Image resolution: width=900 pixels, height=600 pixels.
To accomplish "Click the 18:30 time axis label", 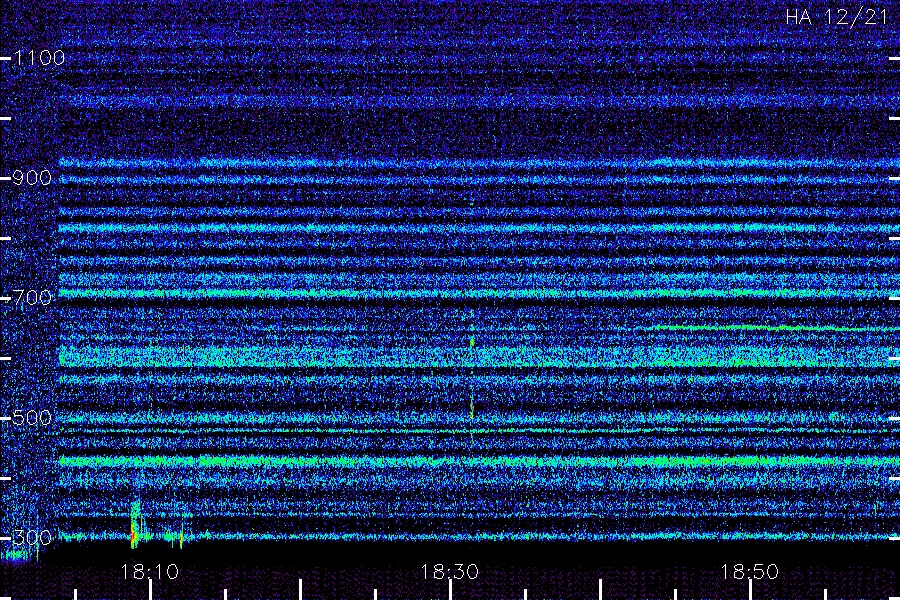I will click(x=449, y=572).
